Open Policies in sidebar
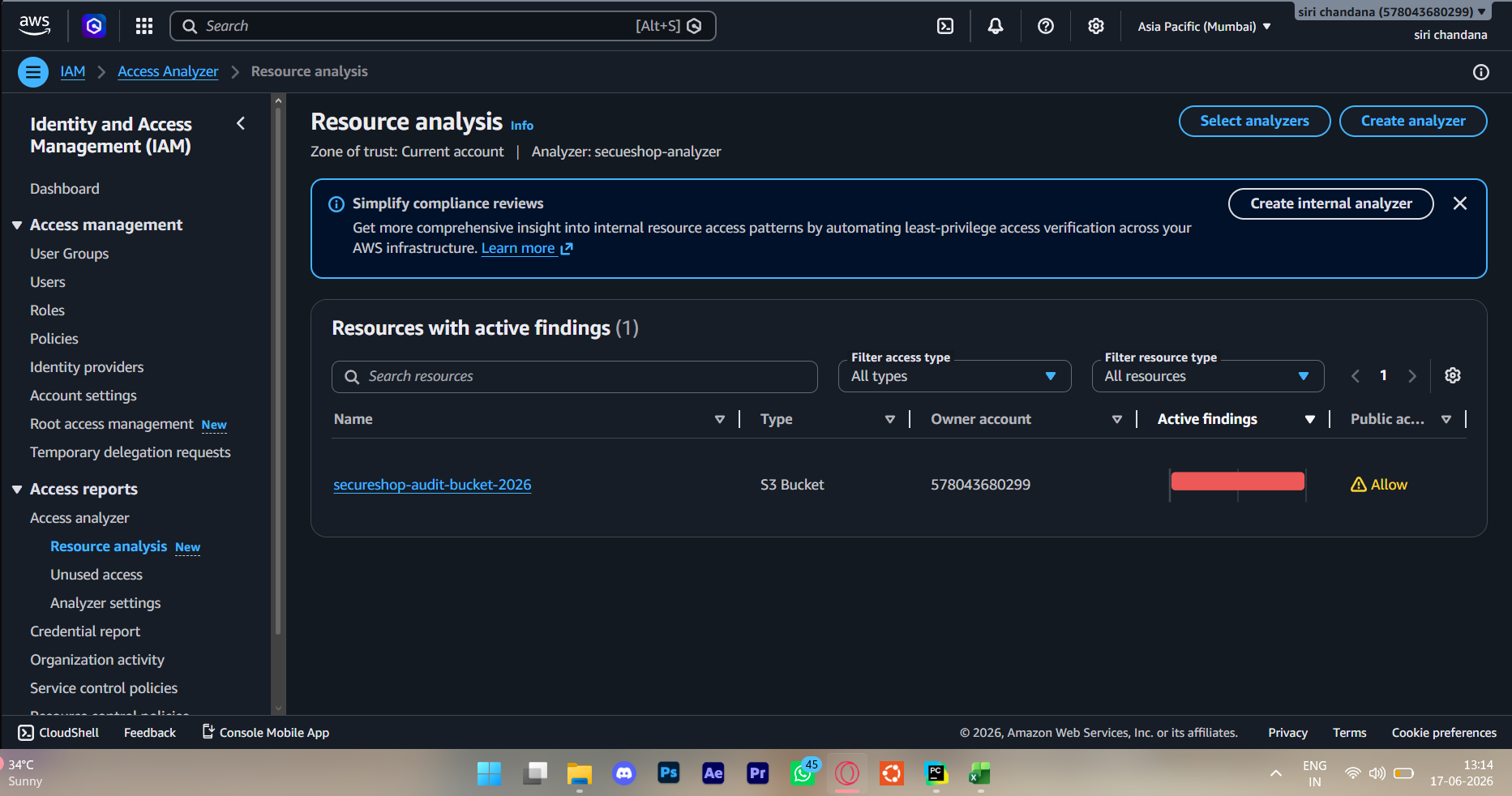The image size is (1512, 796). tap(54, 339)
